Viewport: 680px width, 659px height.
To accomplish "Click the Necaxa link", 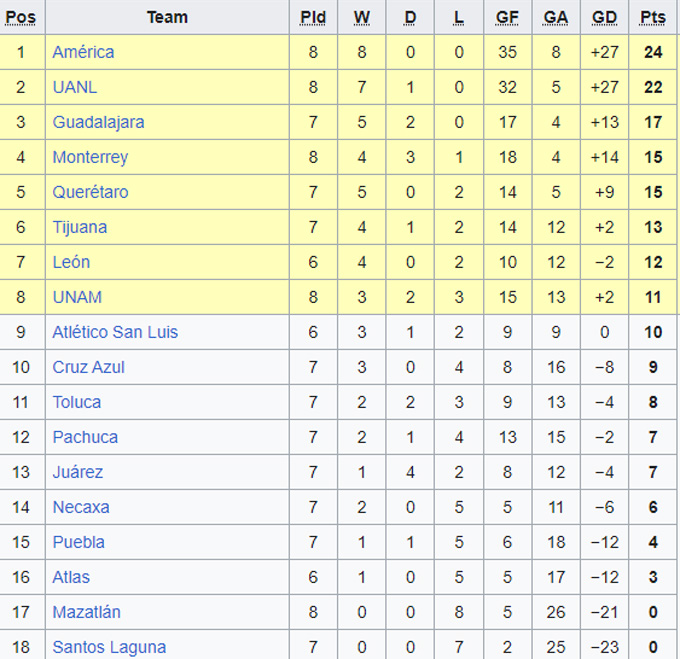I will [81, 507].
